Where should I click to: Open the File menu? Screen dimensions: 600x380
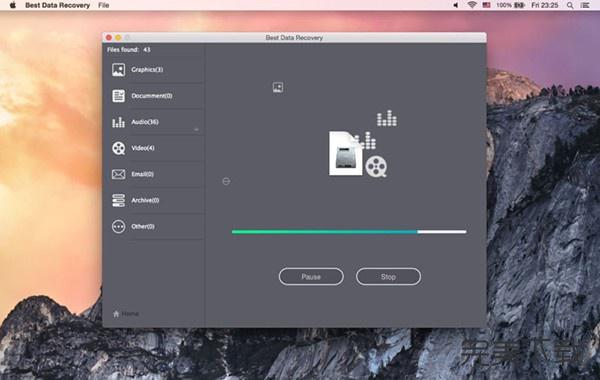click(104, 5)
